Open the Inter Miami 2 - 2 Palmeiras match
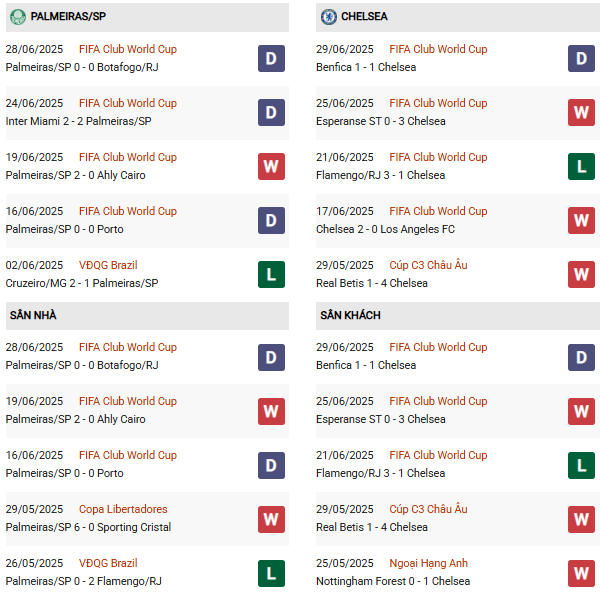This screenshot has width=600, height=594. pos(77,121)
